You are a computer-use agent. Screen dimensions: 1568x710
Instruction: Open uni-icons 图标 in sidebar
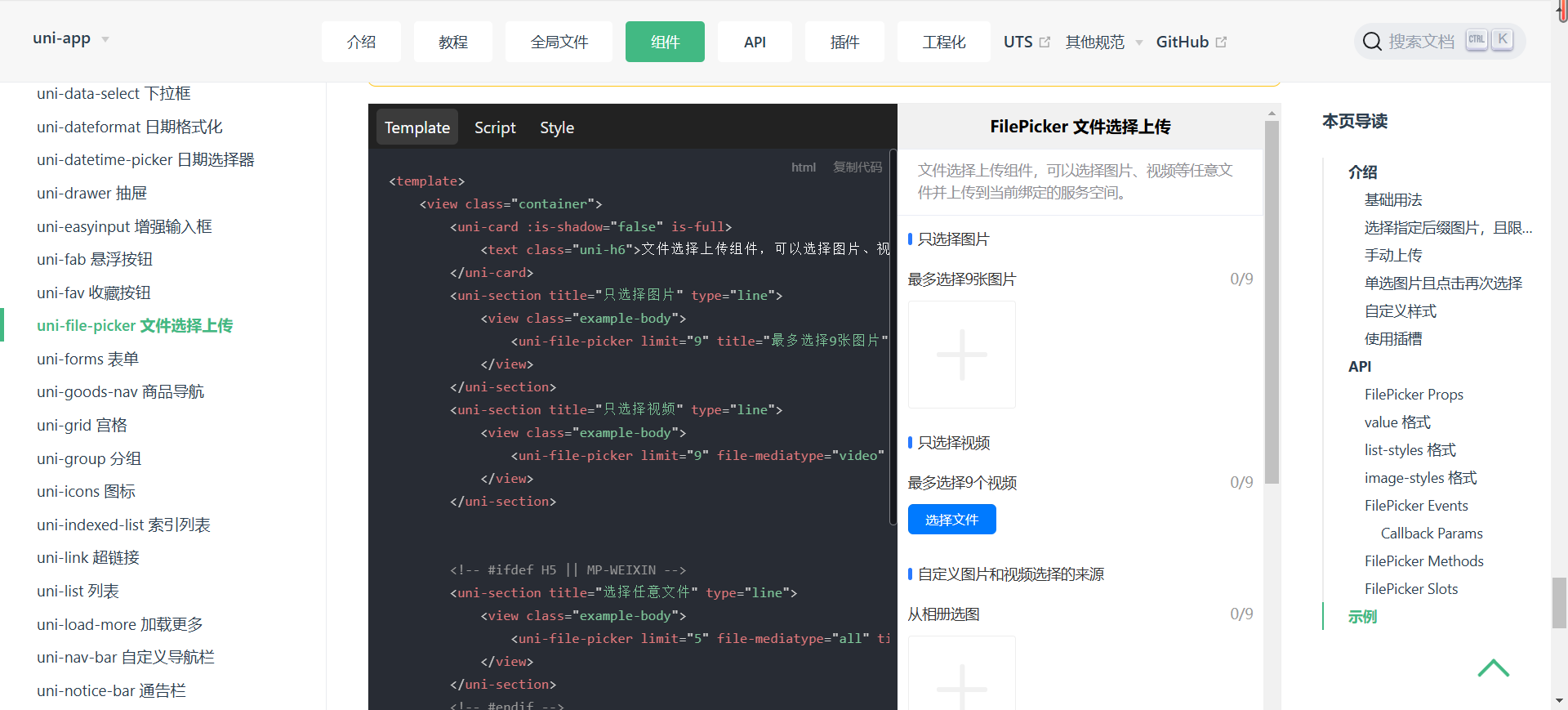86,491
